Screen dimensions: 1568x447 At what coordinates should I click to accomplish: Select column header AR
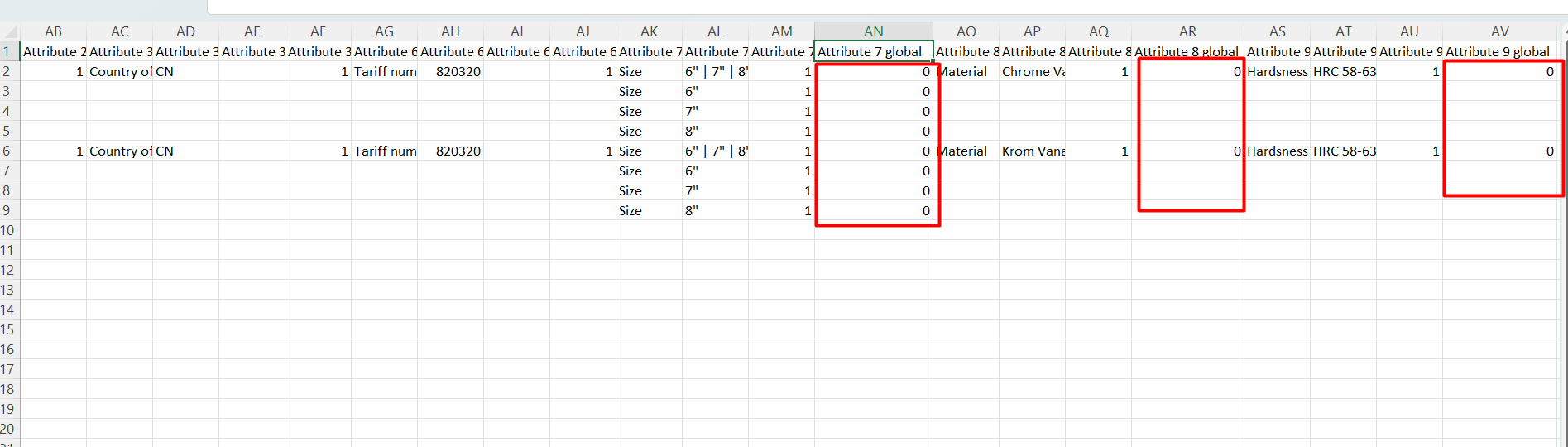1187,31
